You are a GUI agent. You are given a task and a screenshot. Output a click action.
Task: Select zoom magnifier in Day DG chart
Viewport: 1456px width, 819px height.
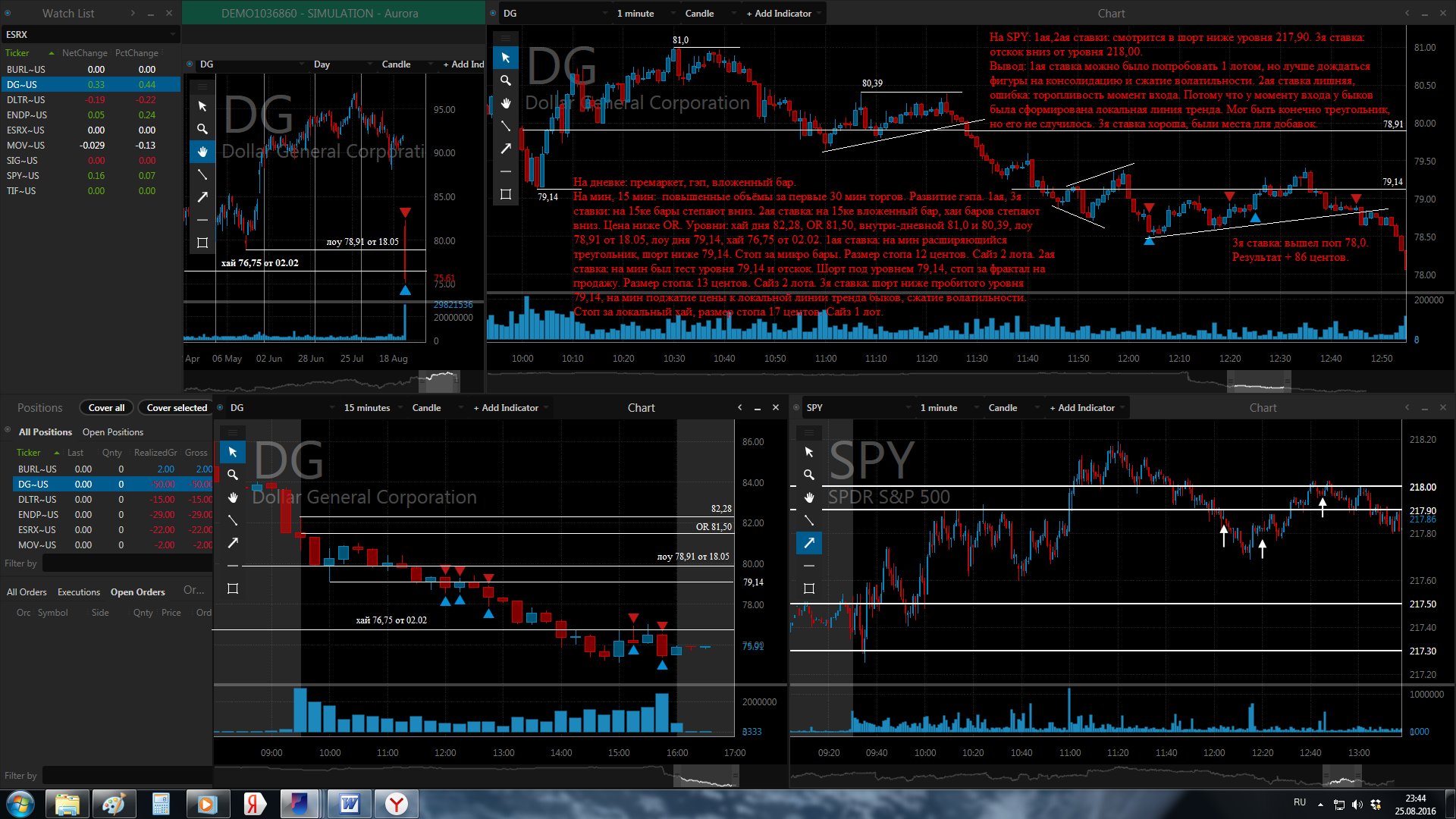[202, 129]
